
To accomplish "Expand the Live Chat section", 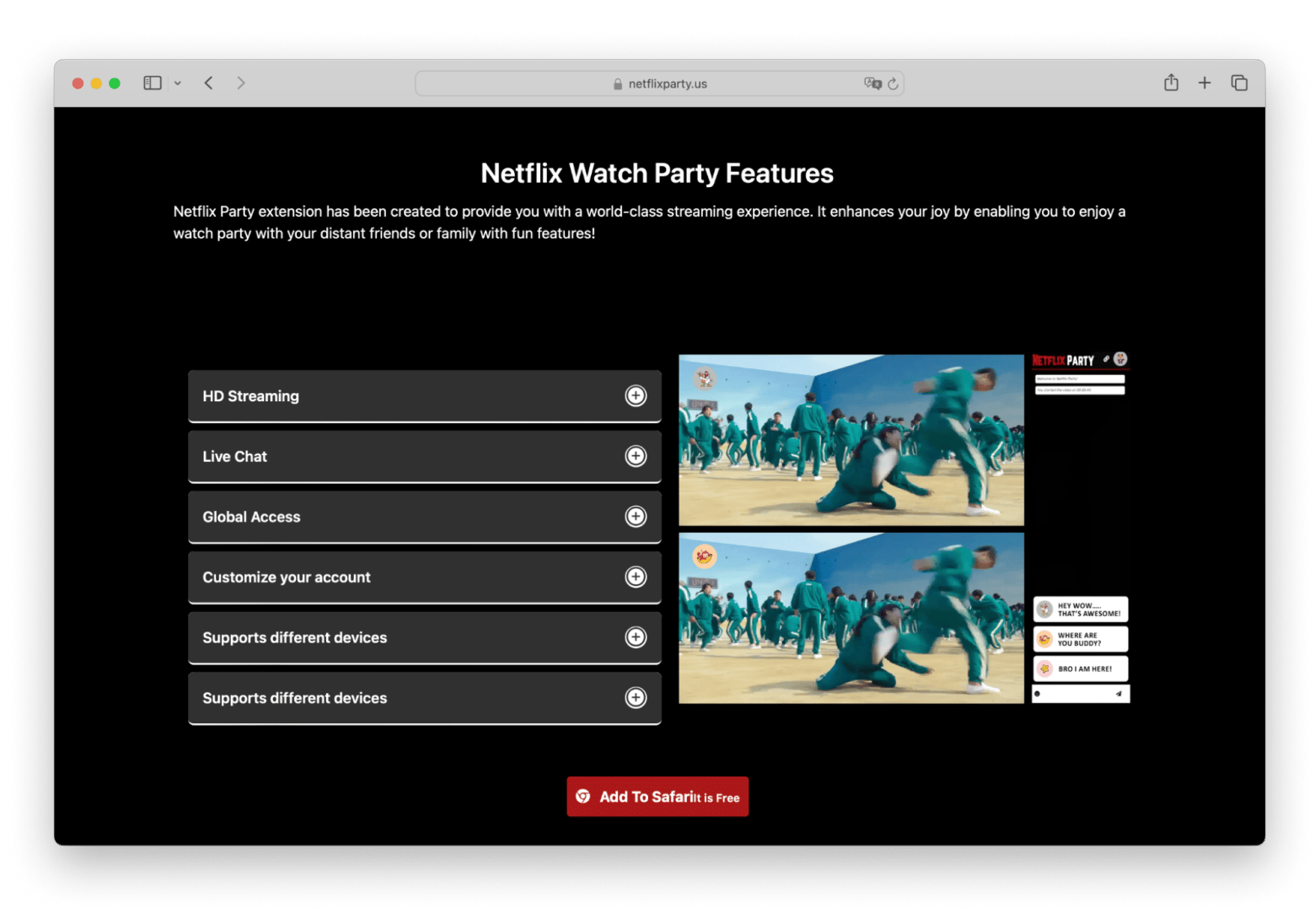I will tap(636, 456).
